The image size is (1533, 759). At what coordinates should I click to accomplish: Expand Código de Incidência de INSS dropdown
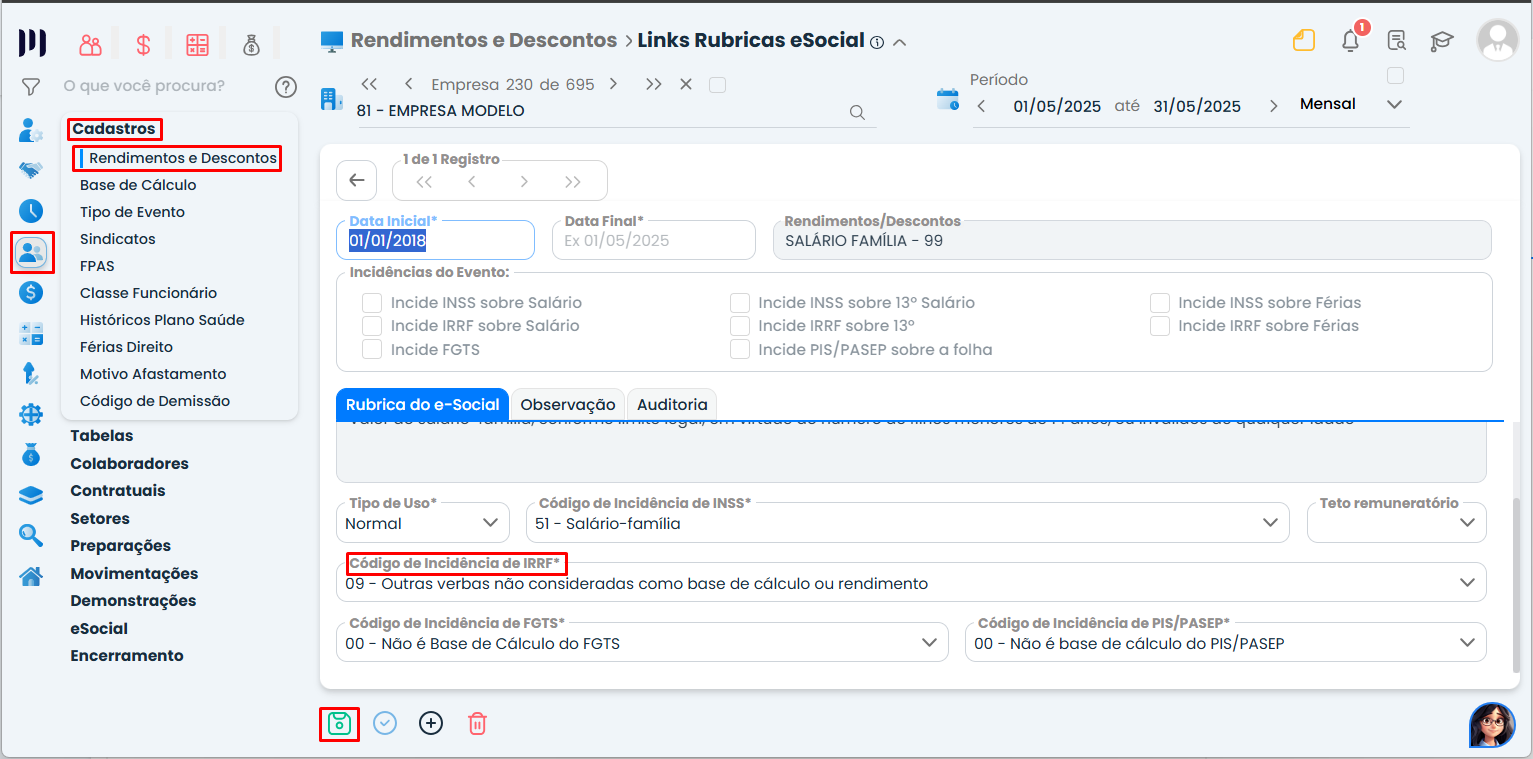pos(907,523)
